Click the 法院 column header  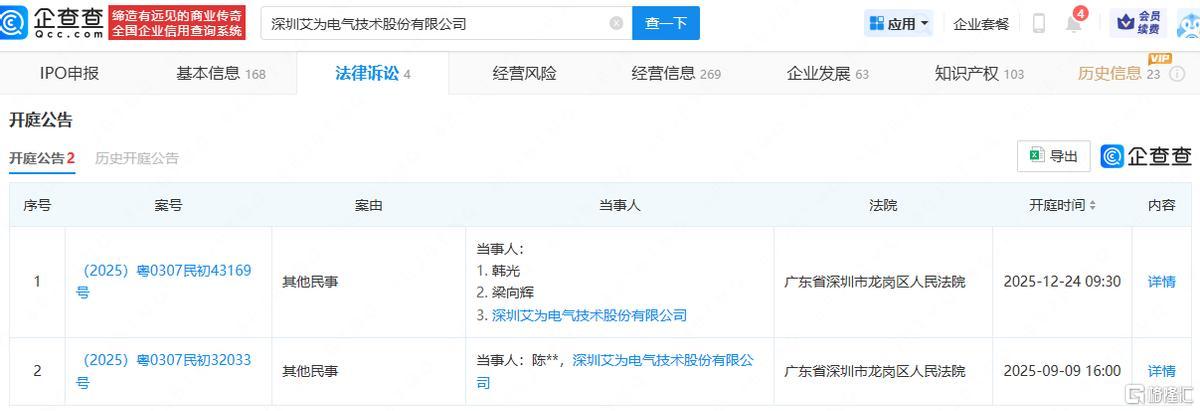883,205
